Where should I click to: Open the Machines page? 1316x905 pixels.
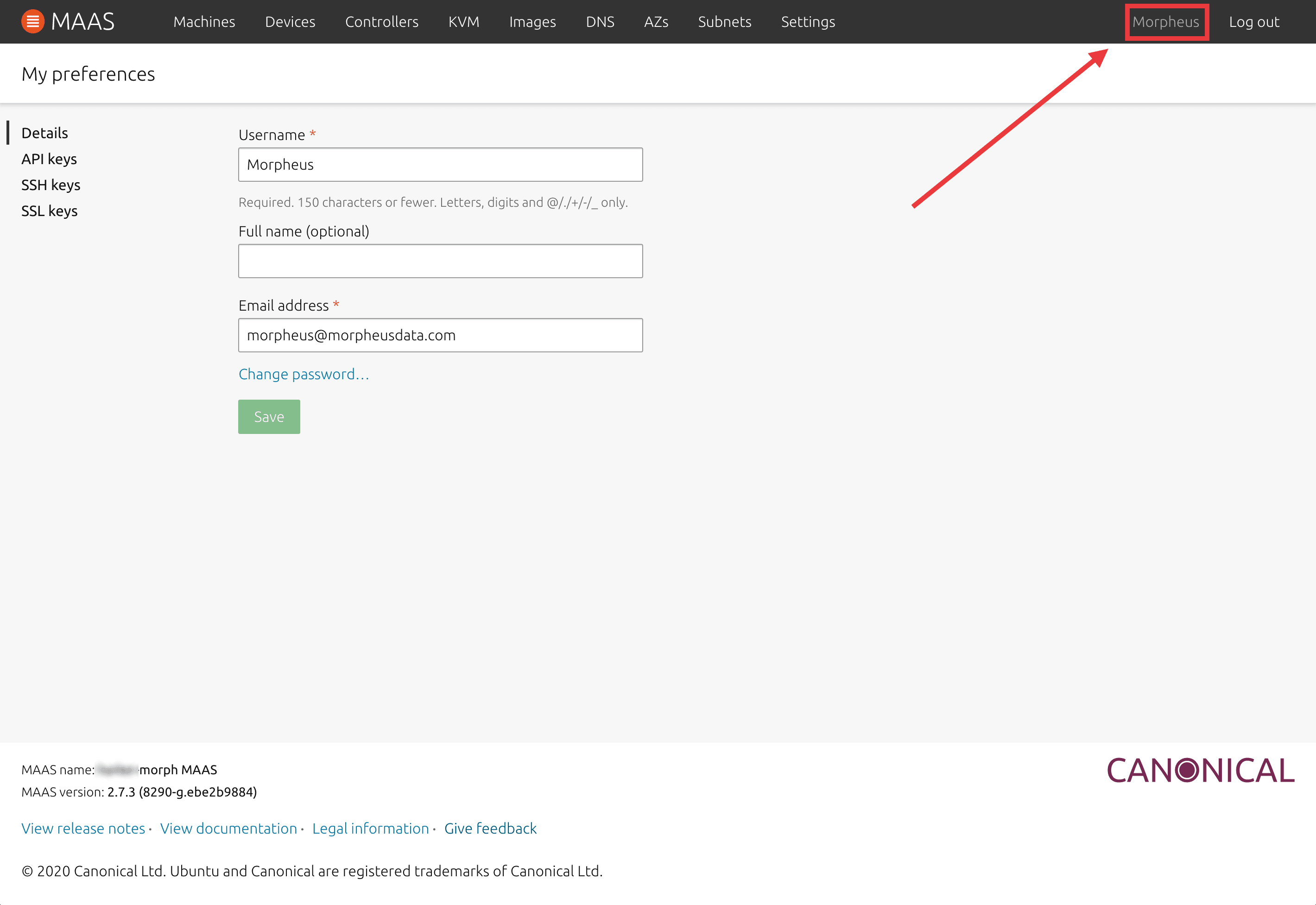tap(204, 21)
